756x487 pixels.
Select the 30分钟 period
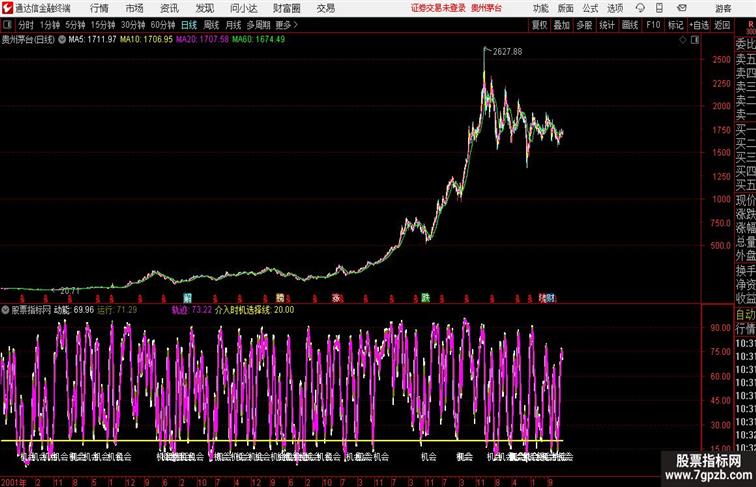point(133,25)
